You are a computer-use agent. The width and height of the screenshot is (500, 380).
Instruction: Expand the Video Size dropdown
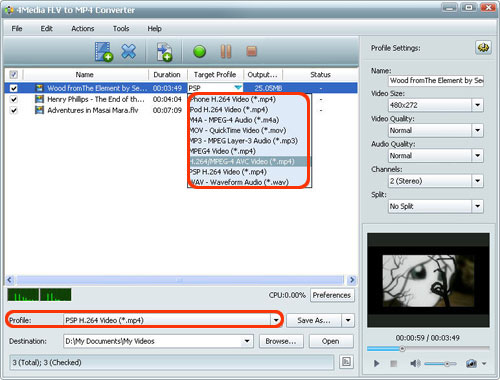pos(477,105)
